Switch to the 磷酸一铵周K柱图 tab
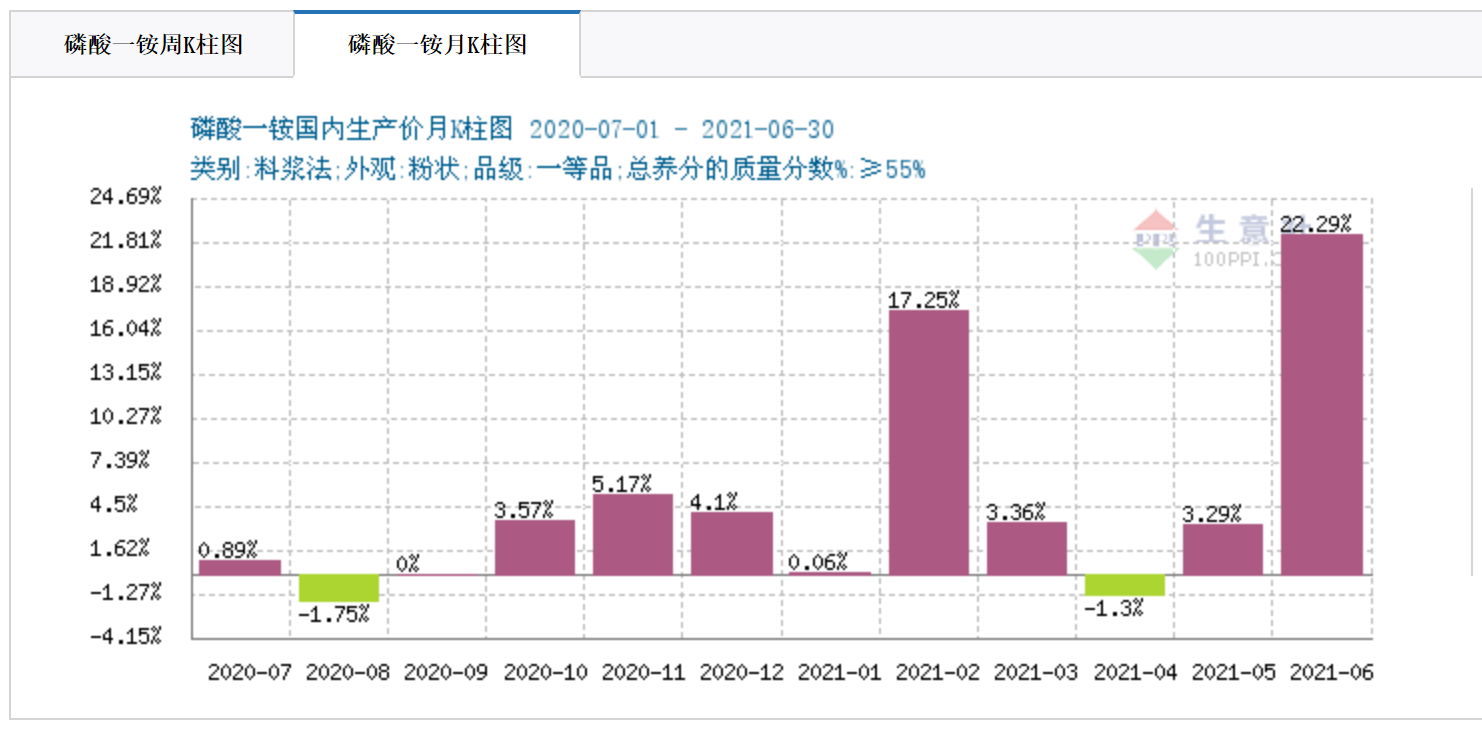Image resolution: width=1482 pixels, height=730 pixels. 153,45
